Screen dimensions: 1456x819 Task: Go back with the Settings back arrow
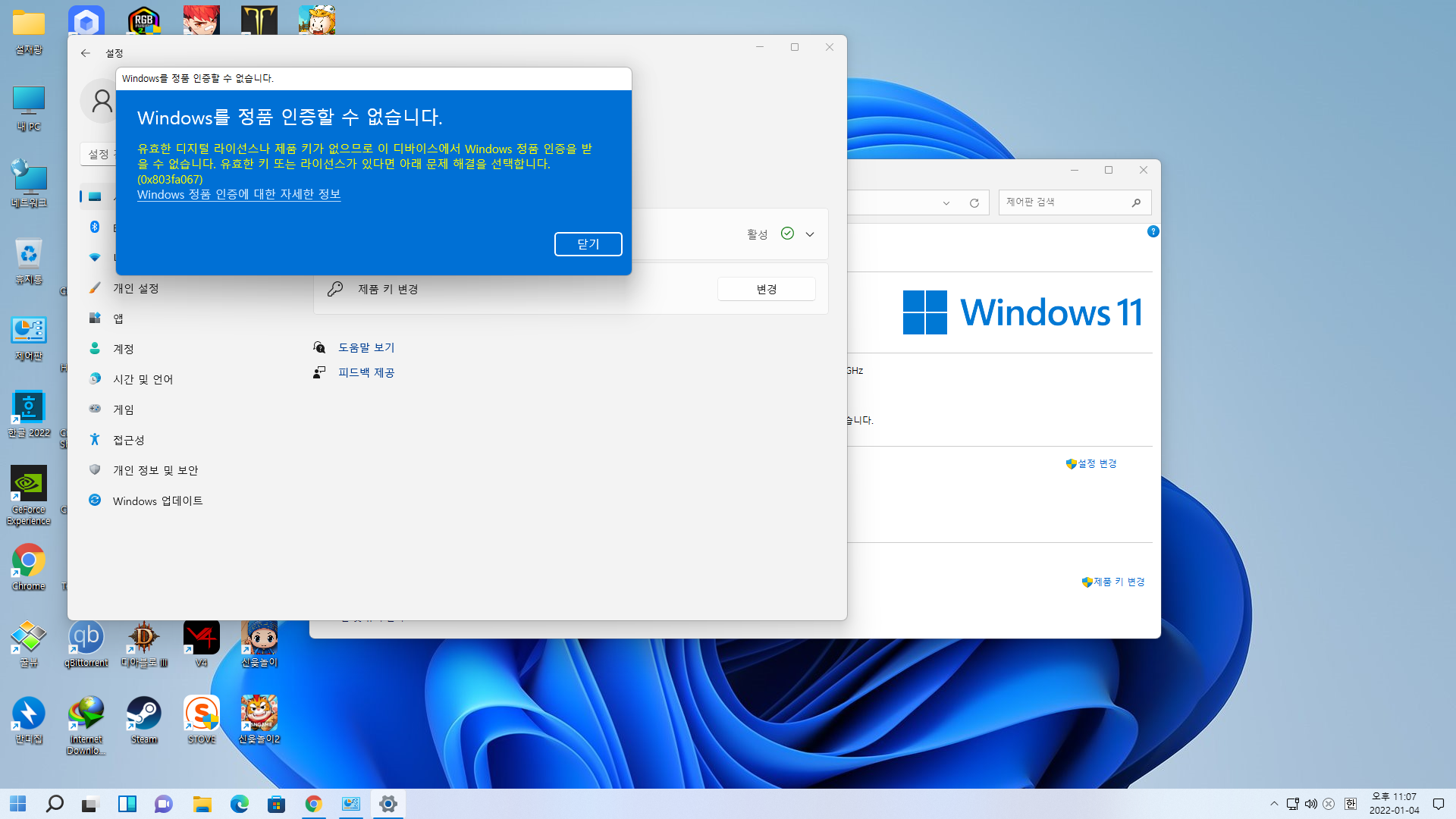(86, 53)
